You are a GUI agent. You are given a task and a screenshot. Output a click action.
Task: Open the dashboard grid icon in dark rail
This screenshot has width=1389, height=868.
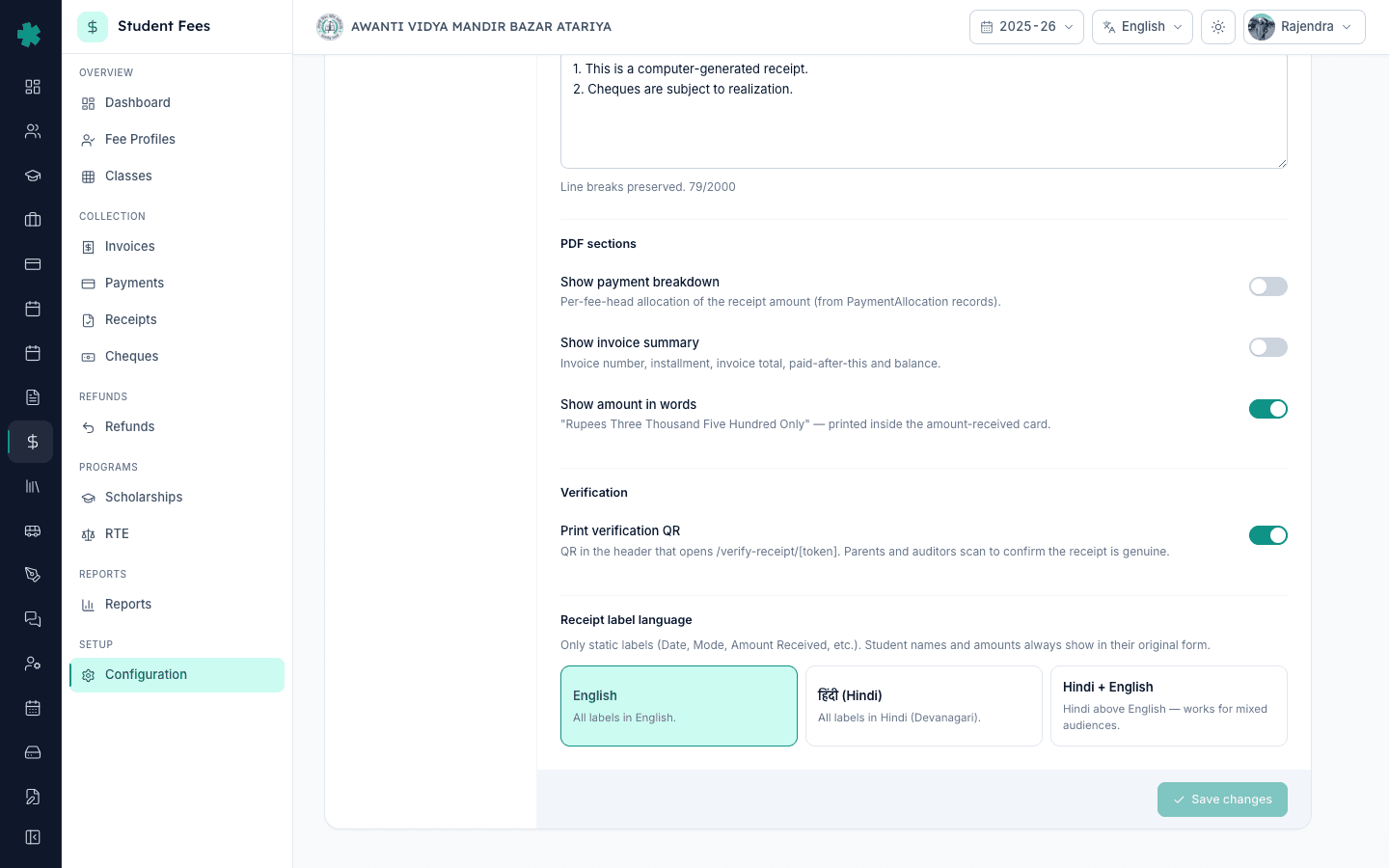pyautogui.click(x=33, y=87)
